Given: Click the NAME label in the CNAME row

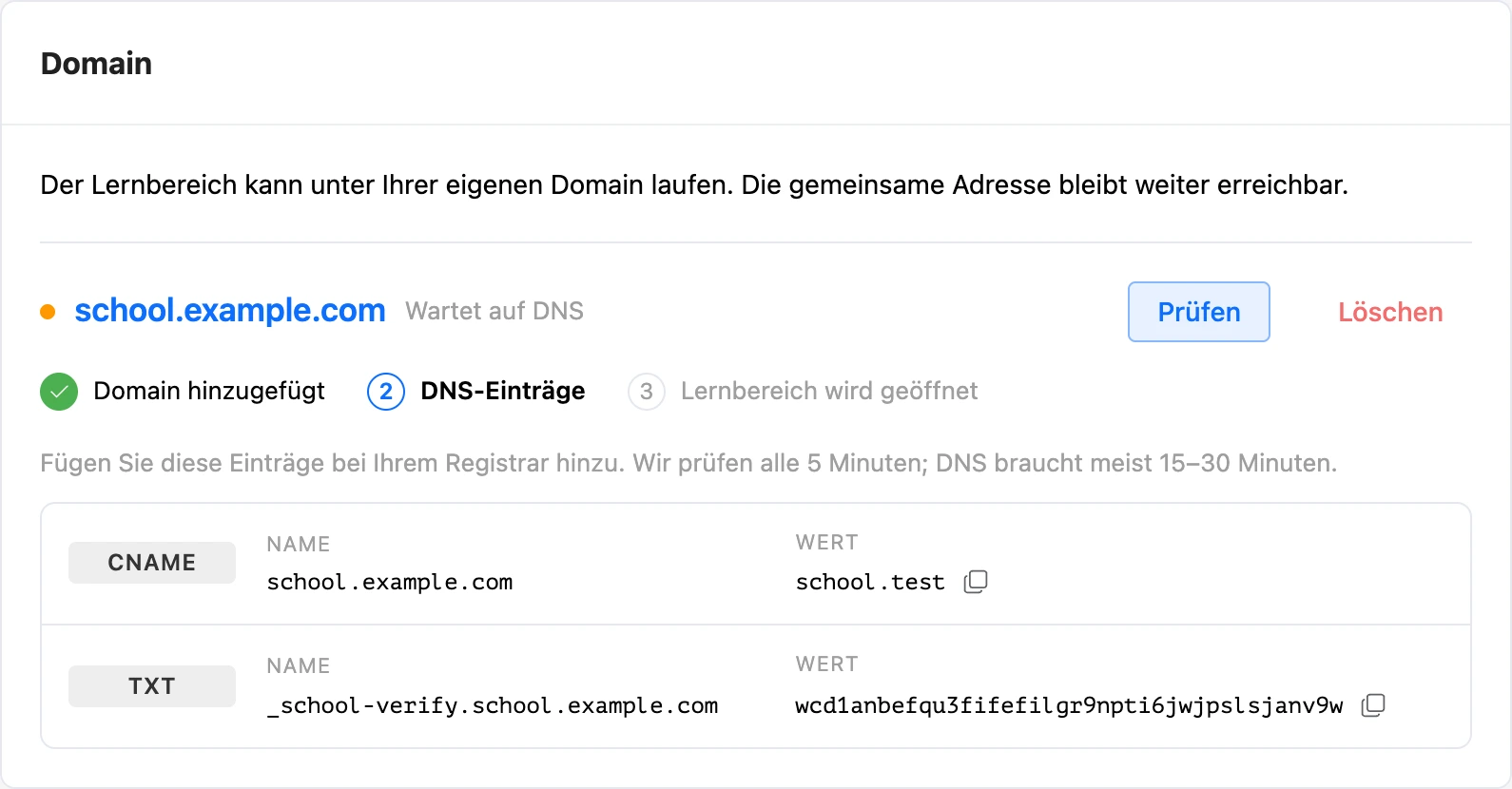Looking at the screenshot, I should [299, 544].
